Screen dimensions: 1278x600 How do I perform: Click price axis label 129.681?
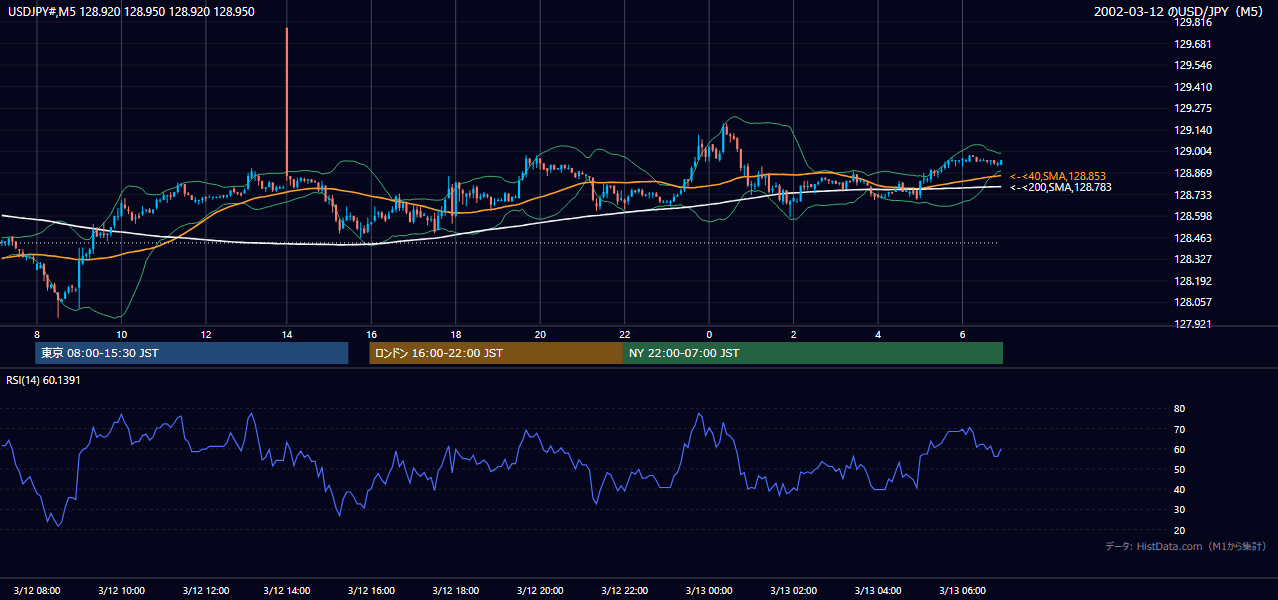1193,44
